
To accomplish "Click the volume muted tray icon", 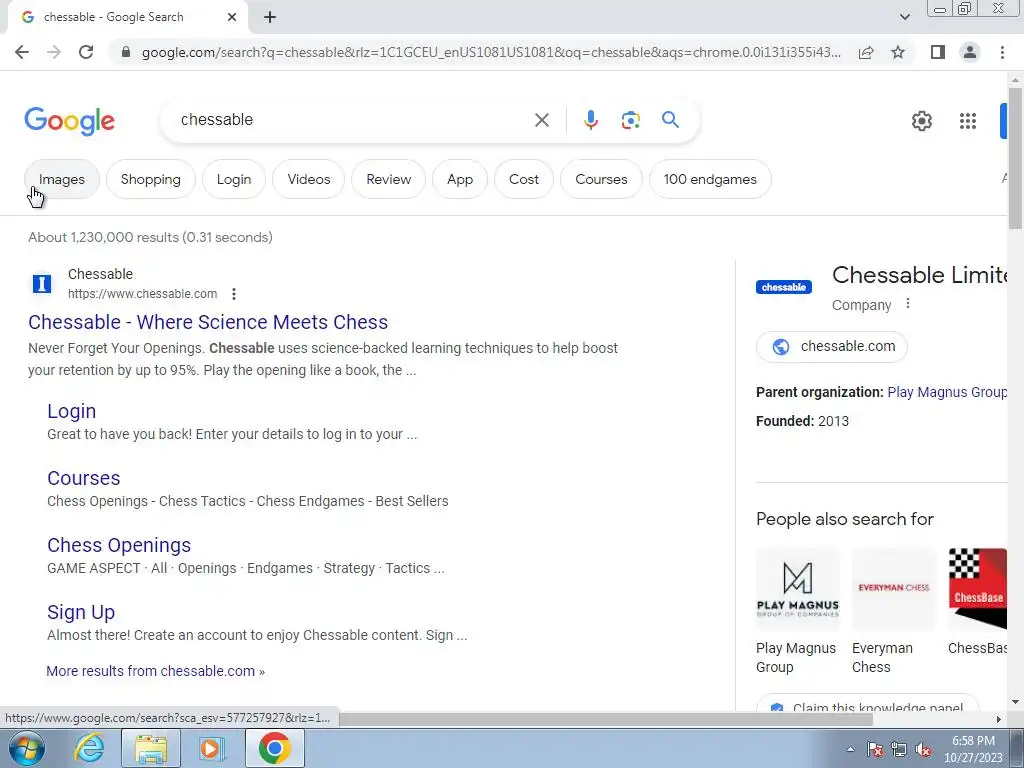I will pyautogui.click(x=923, y=750).
